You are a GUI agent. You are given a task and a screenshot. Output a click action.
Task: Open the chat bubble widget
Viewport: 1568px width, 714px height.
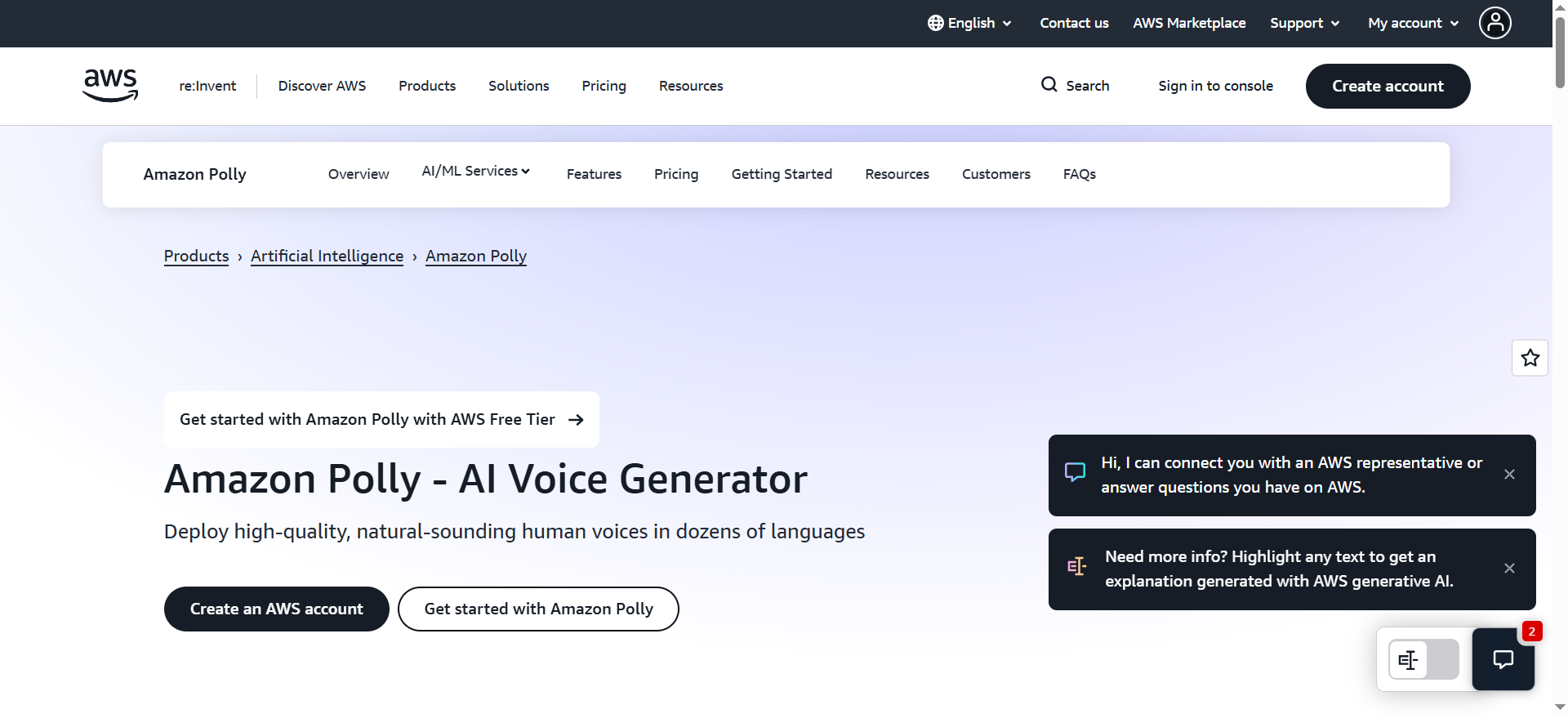[x=1503, y=659]
